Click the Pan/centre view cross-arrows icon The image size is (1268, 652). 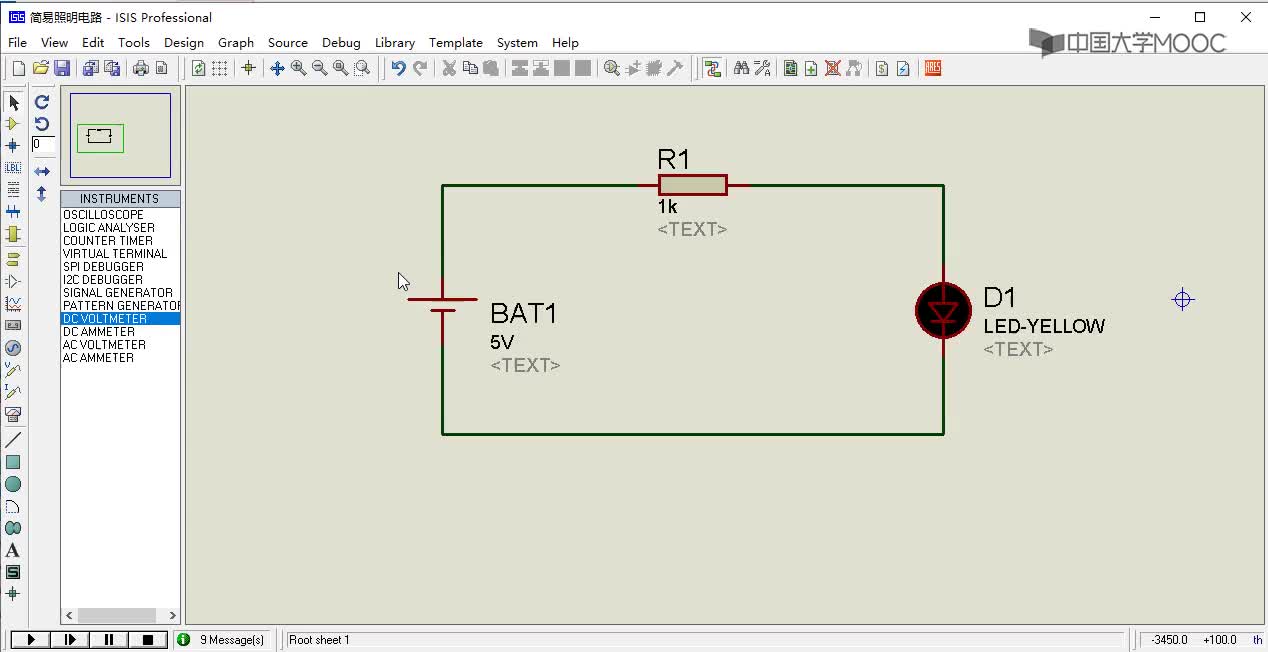click(x=277, y=68)
